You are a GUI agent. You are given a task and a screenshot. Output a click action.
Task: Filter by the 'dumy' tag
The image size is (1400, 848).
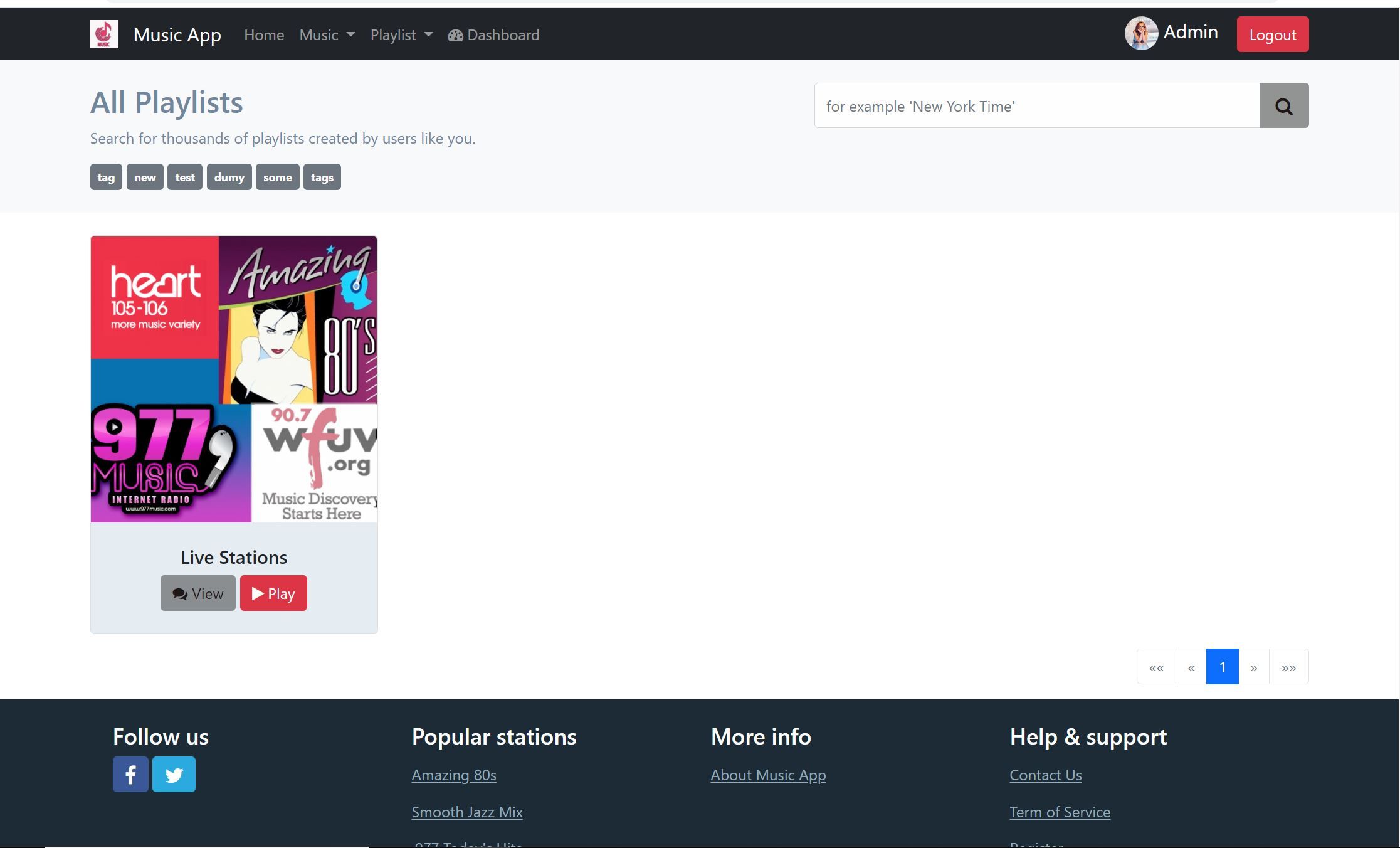point(229,178)
